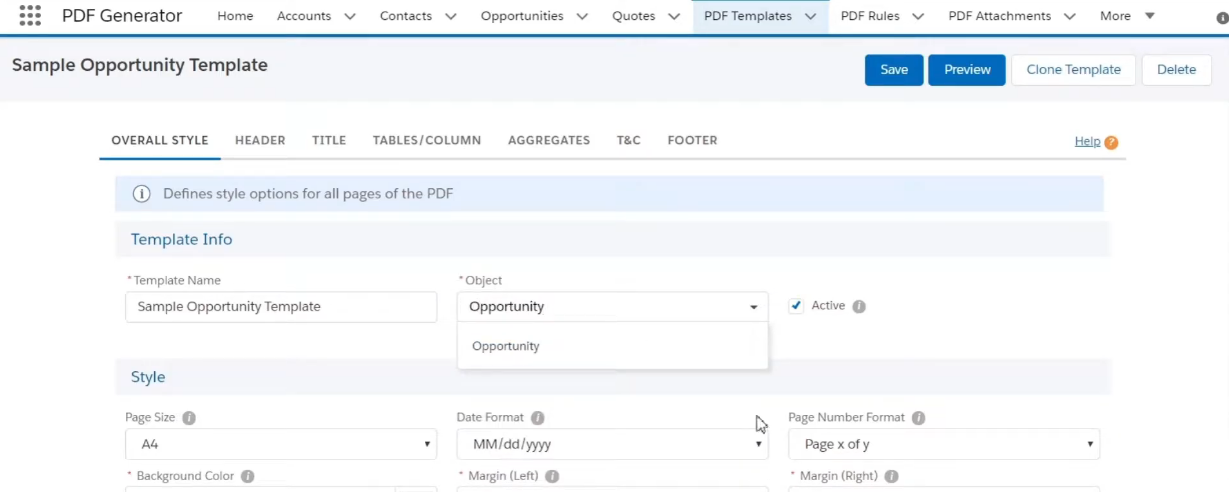Uncheck the Active checkbox
Screen dimensions: 1229x492
tap(796, 306)
